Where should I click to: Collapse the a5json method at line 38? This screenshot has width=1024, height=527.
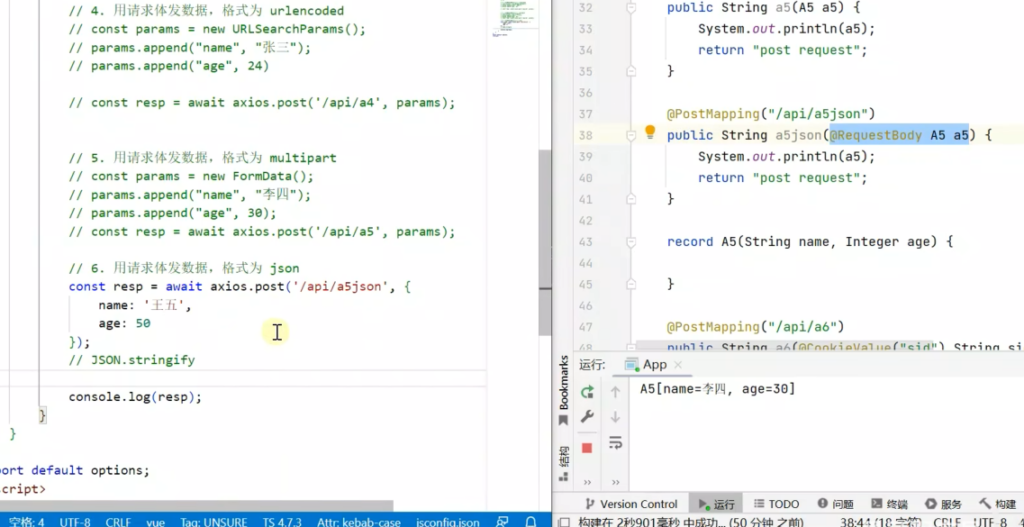631,135
